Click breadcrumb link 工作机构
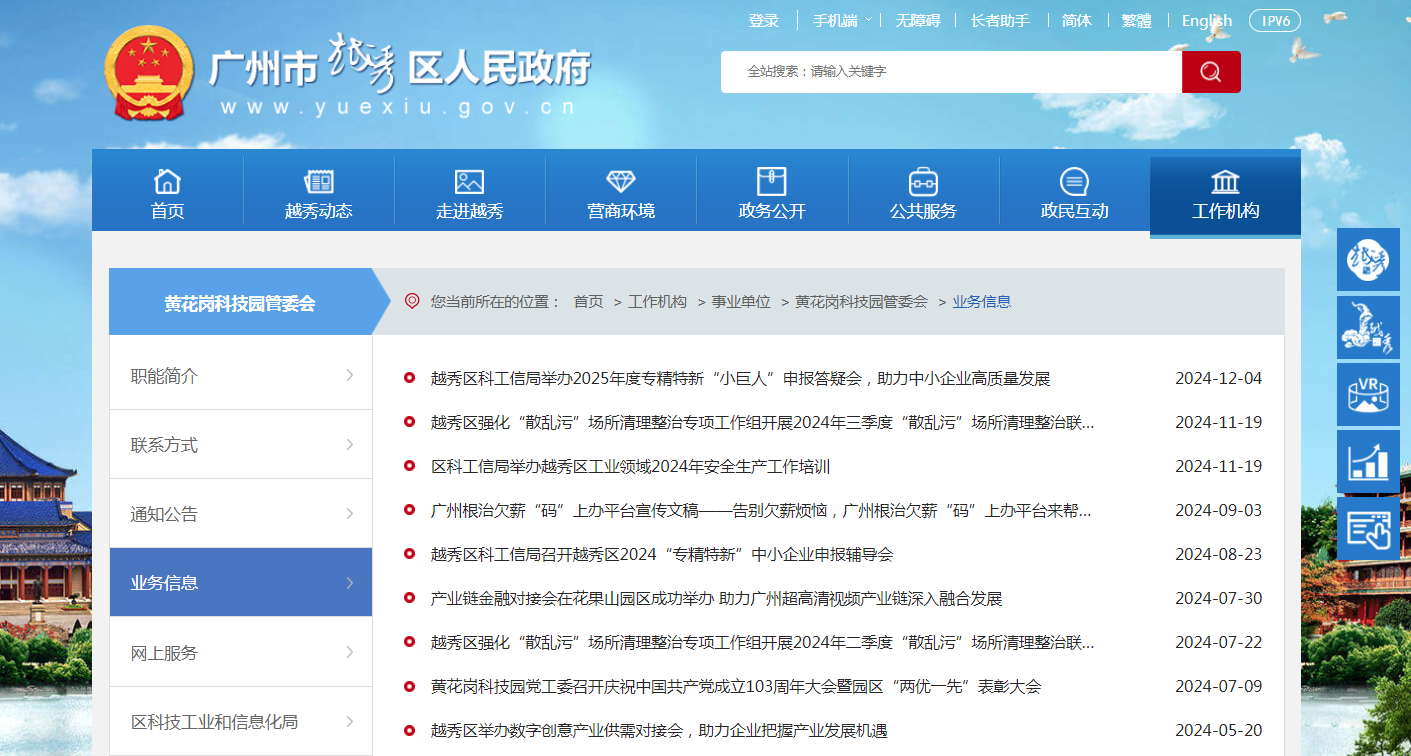The height and width of the screenshot is (756, 1411). click(657, 301)
